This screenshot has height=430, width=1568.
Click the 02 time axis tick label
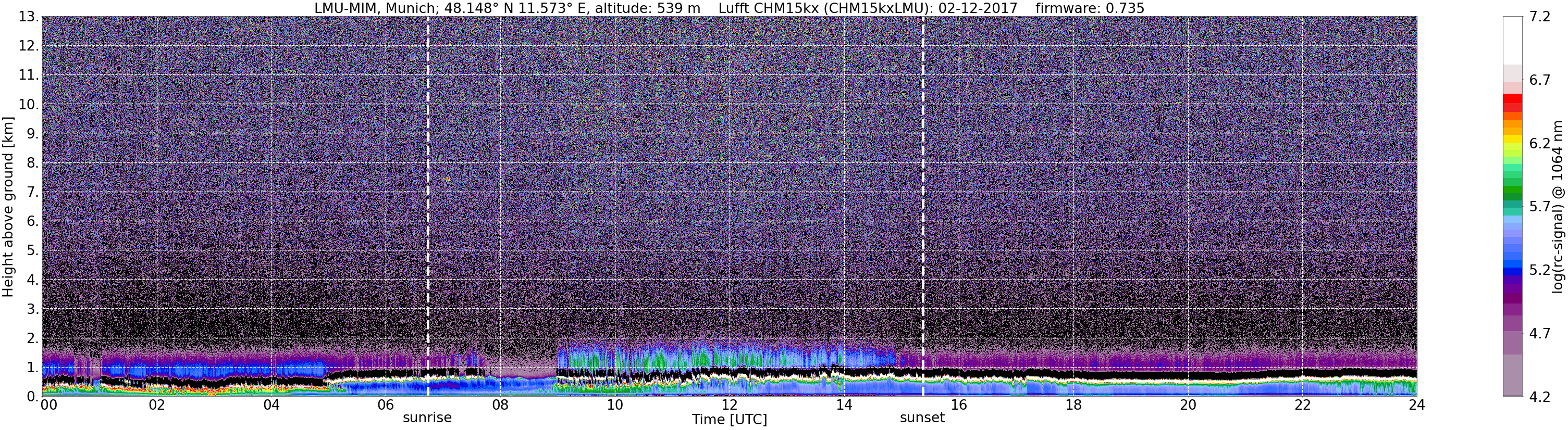156,405
